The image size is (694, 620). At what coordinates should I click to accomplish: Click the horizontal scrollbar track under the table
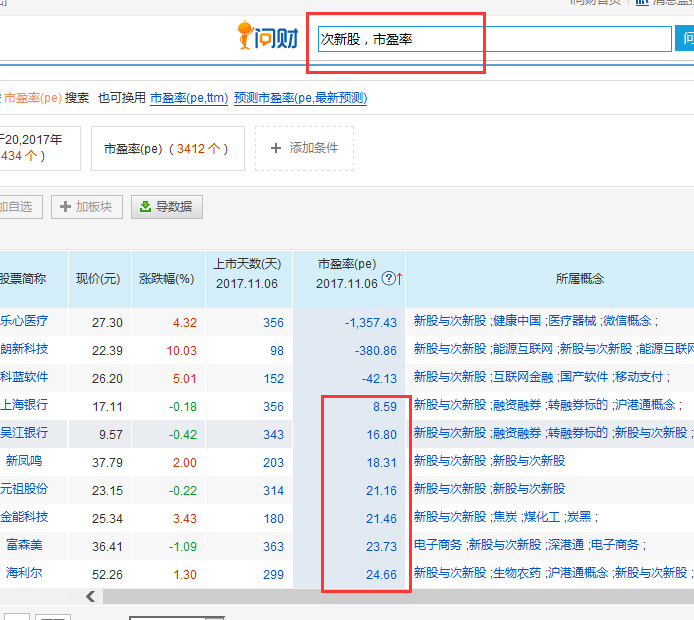(400, 597)
